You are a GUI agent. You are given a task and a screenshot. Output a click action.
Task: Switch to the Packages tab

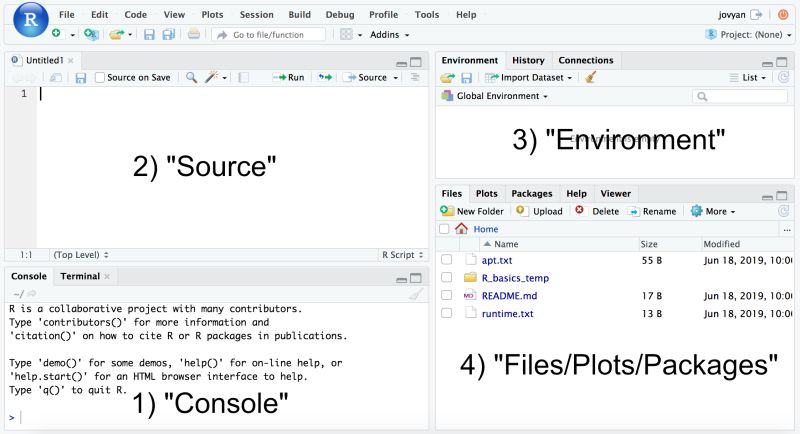click(532, 193)
